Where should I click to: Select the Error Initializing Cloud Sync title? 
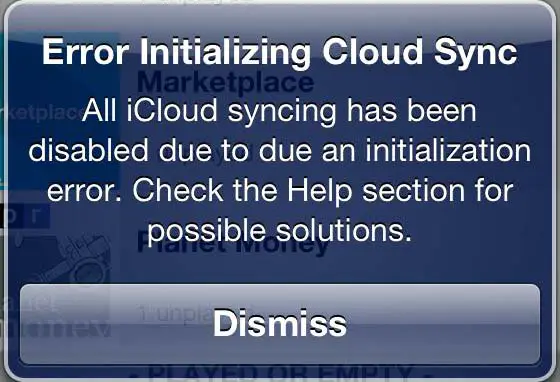(280, 52)
